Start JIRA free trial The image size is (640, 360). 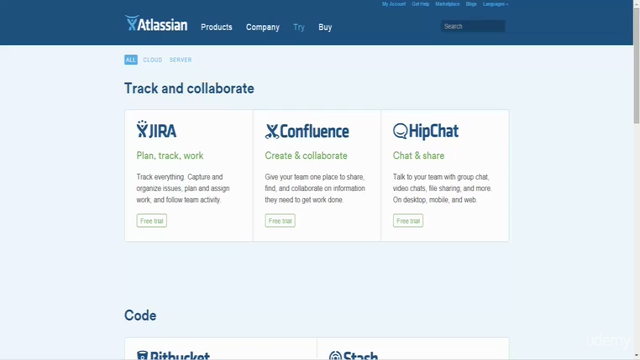151,221
